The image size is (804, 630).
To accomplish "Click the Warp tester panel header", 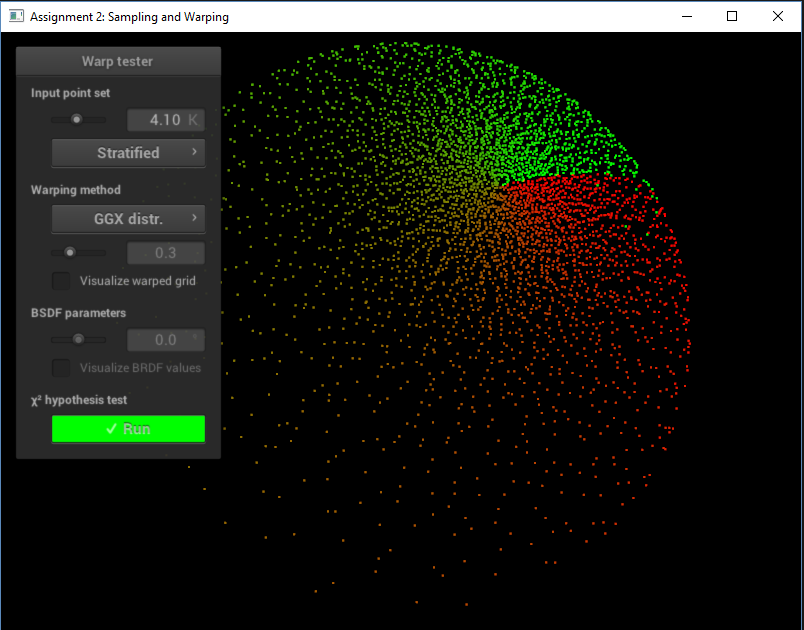I will point(118,62).
